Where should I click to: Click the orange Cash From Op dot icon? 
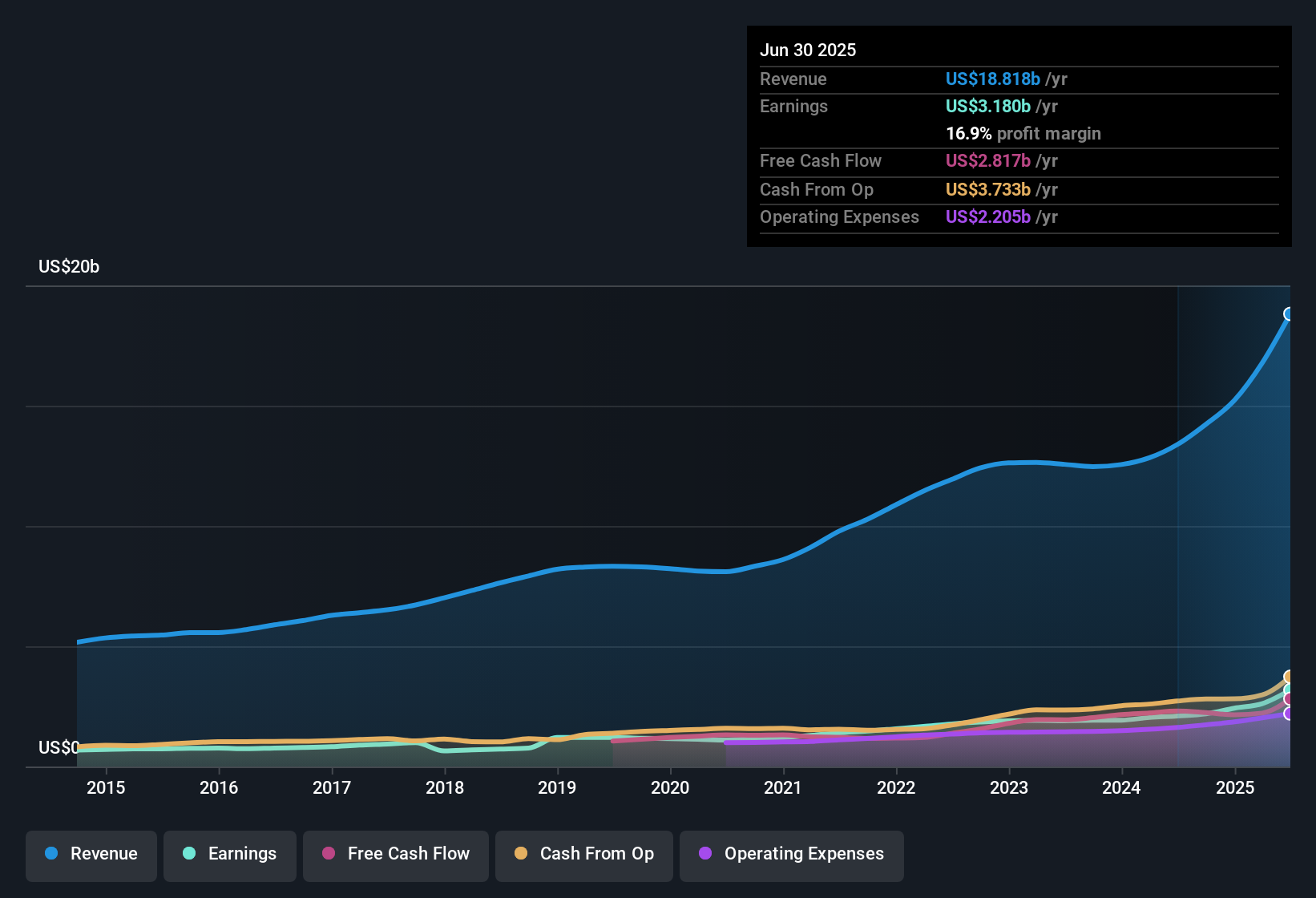tap(521, 854)
